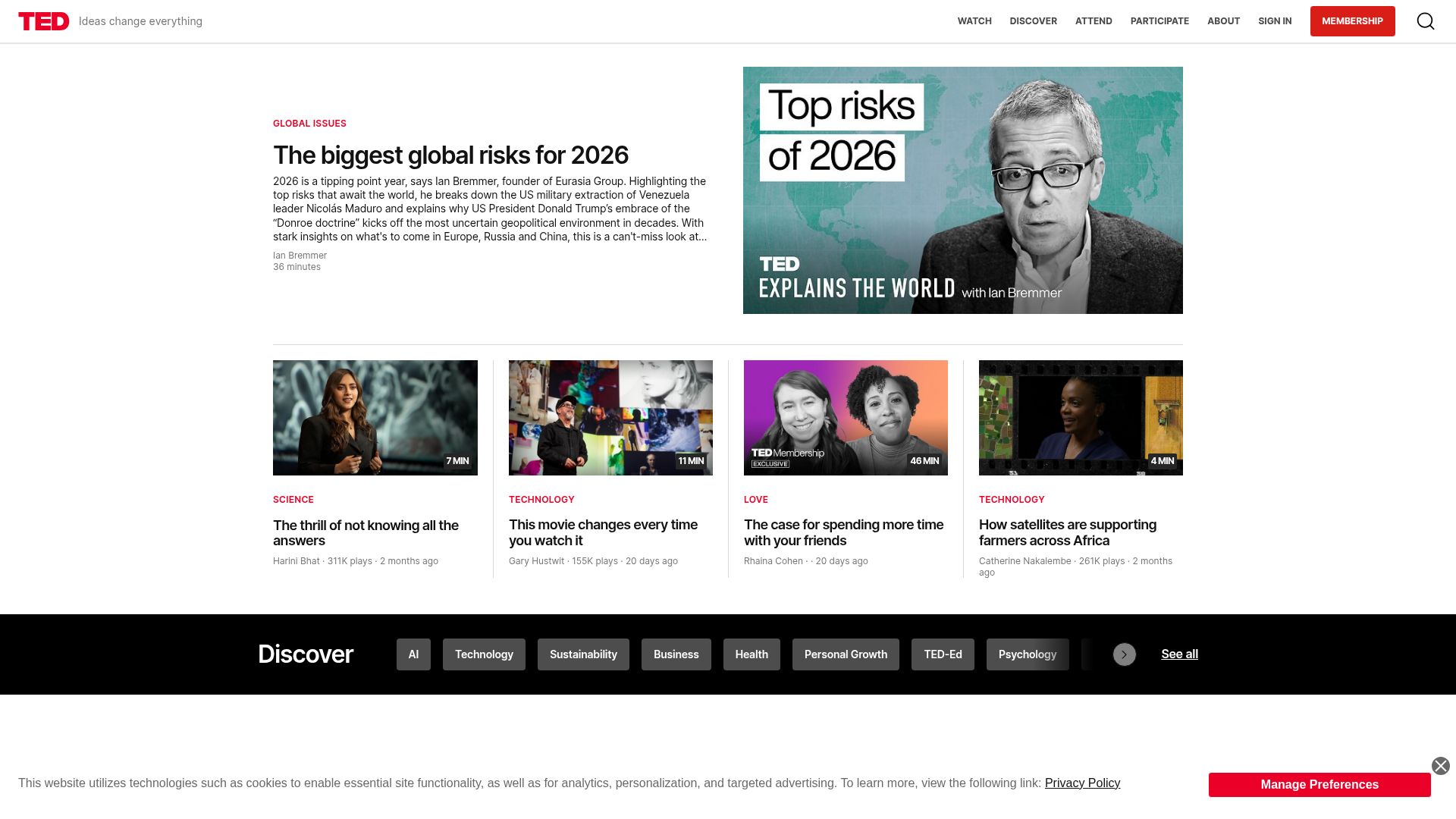The image size is (1456, 819).
Task: Click the TED logo
Action: click(x=44, y=21)
